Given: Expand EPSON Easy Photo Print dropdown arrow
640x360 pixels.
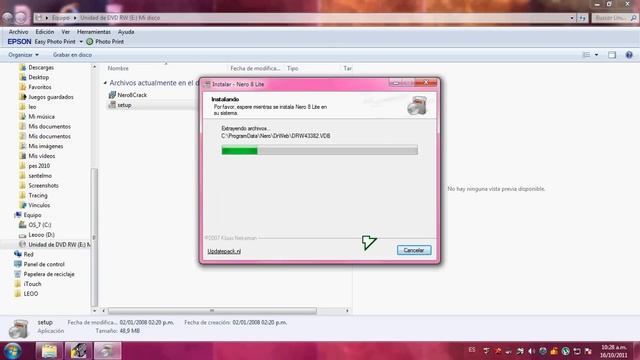Looking at the screenshot, I should point(81,42).
